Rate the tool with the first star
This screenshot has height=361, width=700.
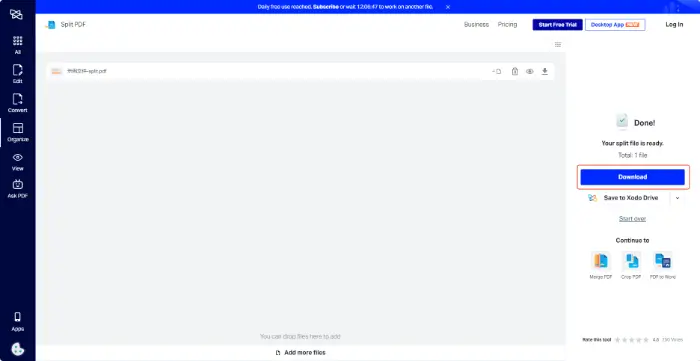pyautogui.click(x=617, y=340)
